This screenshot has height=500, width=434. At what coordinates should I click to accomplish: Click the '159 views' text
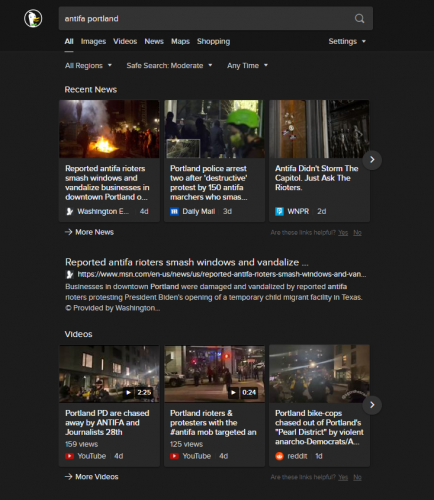pos(81,444)
